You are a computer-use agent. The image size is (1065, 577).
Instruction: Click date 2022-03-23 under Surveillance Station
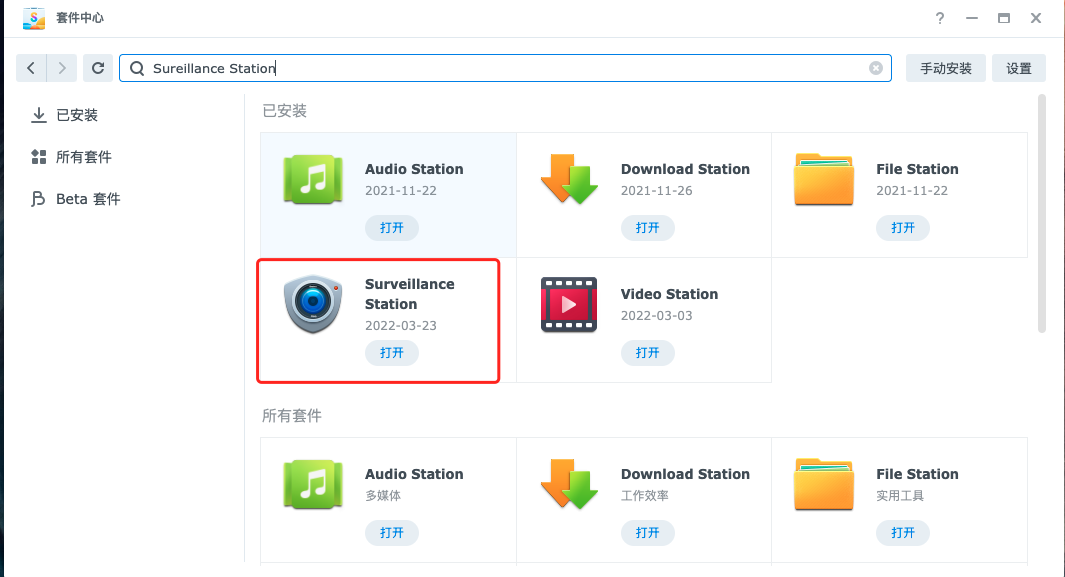point(401,326)
